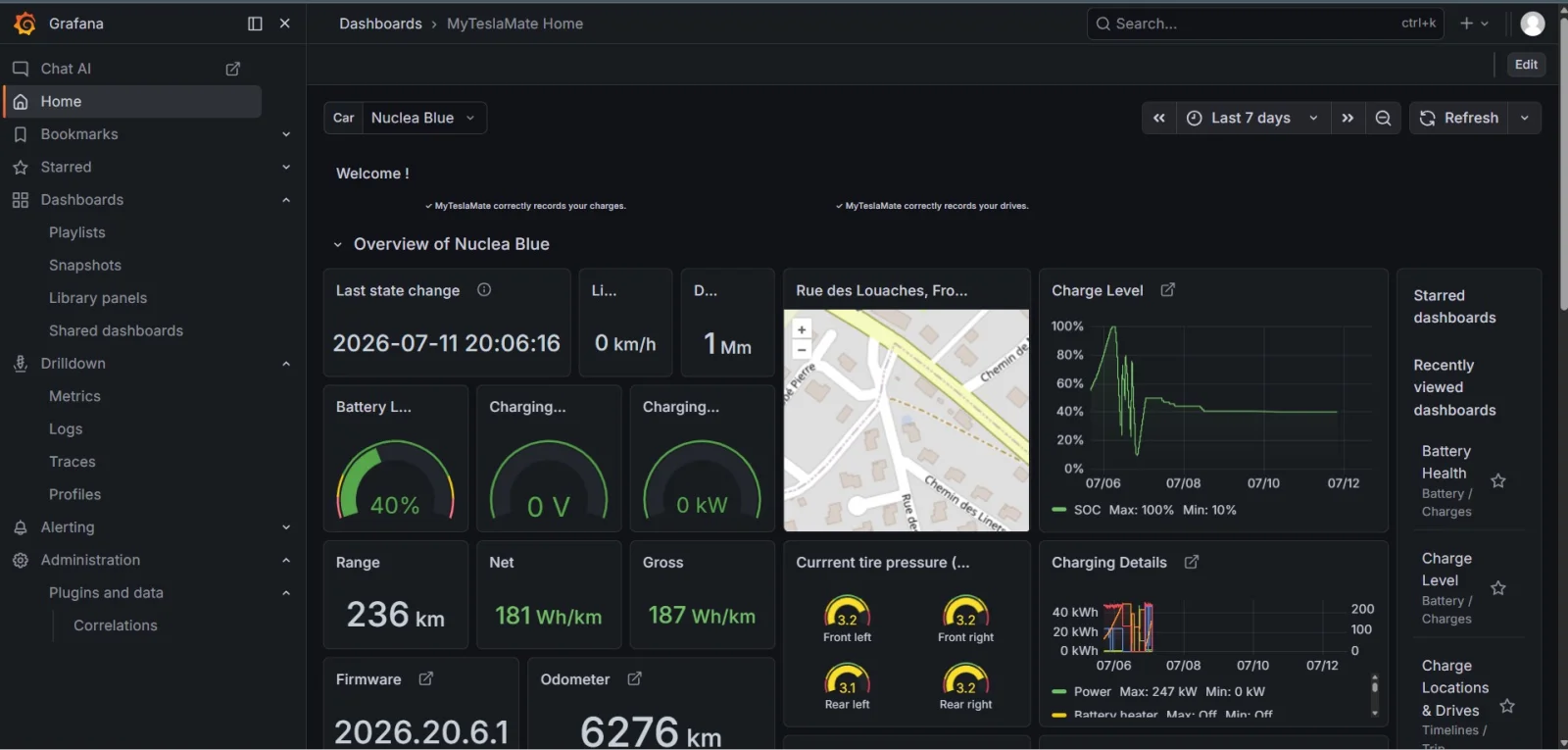Open Last 7 days time picker
Screen dimensions: 1568x750
tap(1252, 118)
